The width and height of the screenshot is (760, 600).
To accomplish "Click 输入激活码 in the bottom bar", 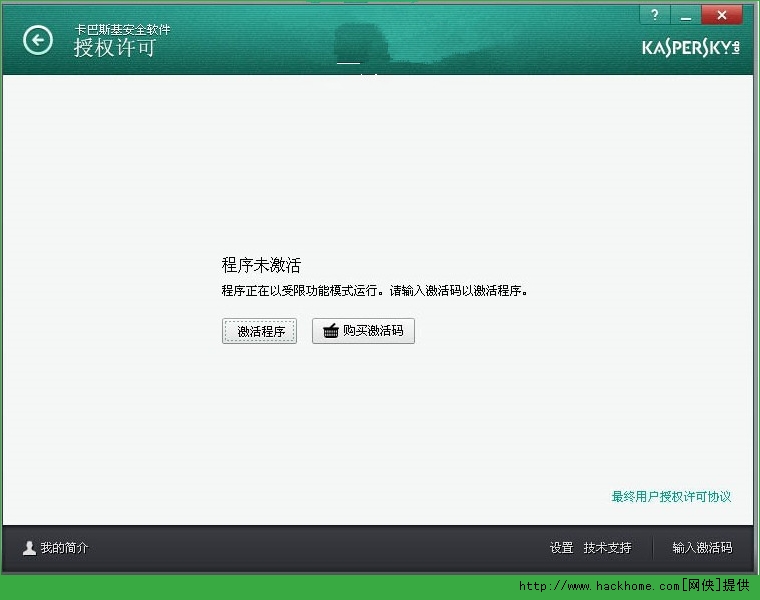I will point(702,548).
